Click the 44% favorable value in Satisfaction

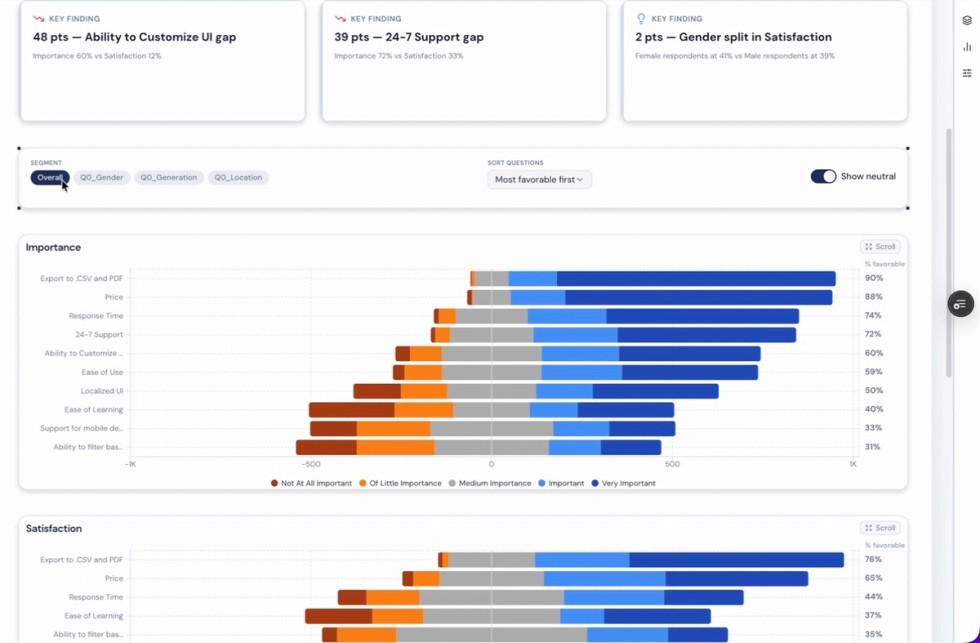(x=873, y=597)
